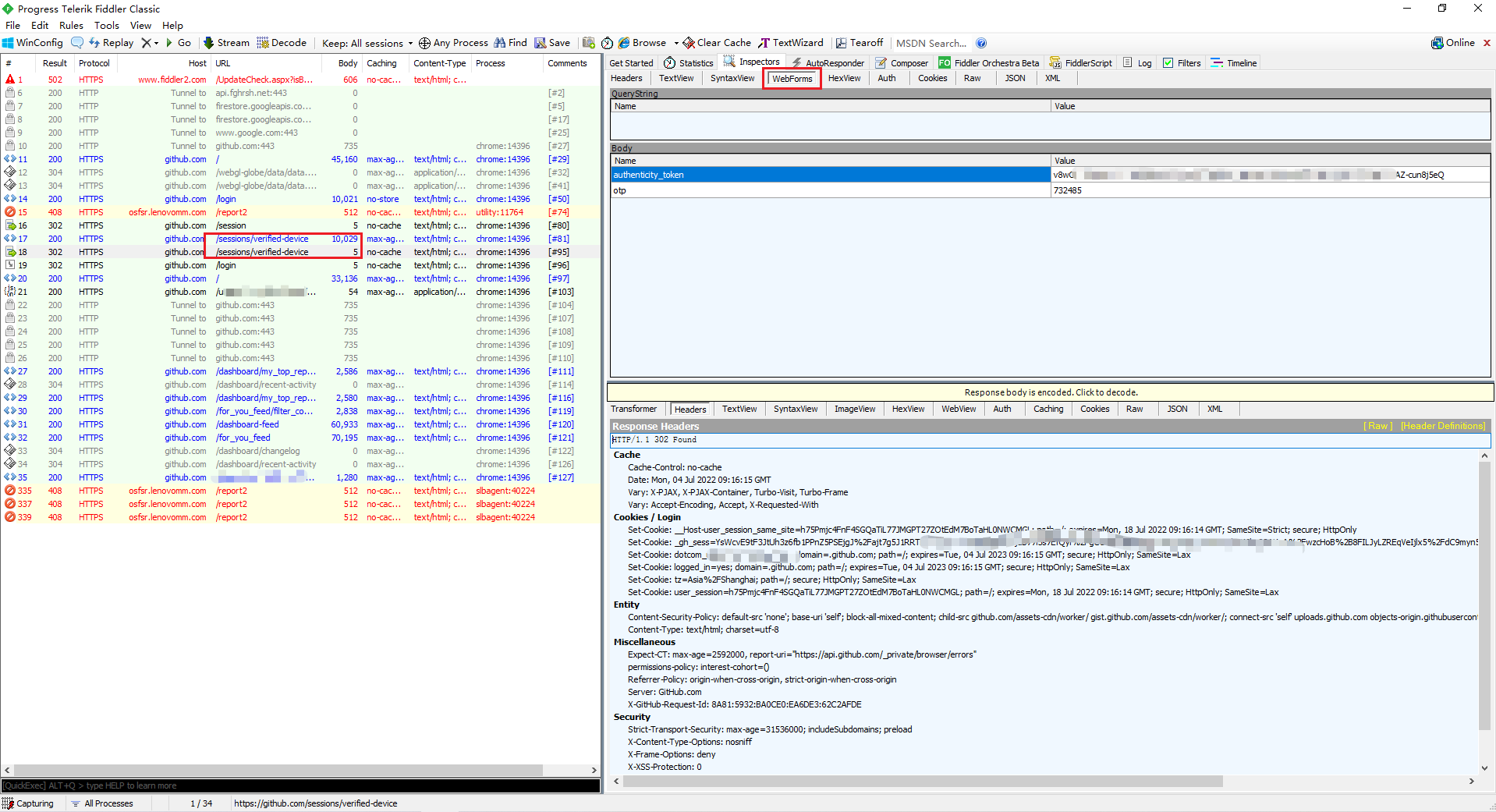This screenshot has width=1496, height=812.
Task: Open Fiddler Orchestra Beta tab
Action: coord(989,63)
